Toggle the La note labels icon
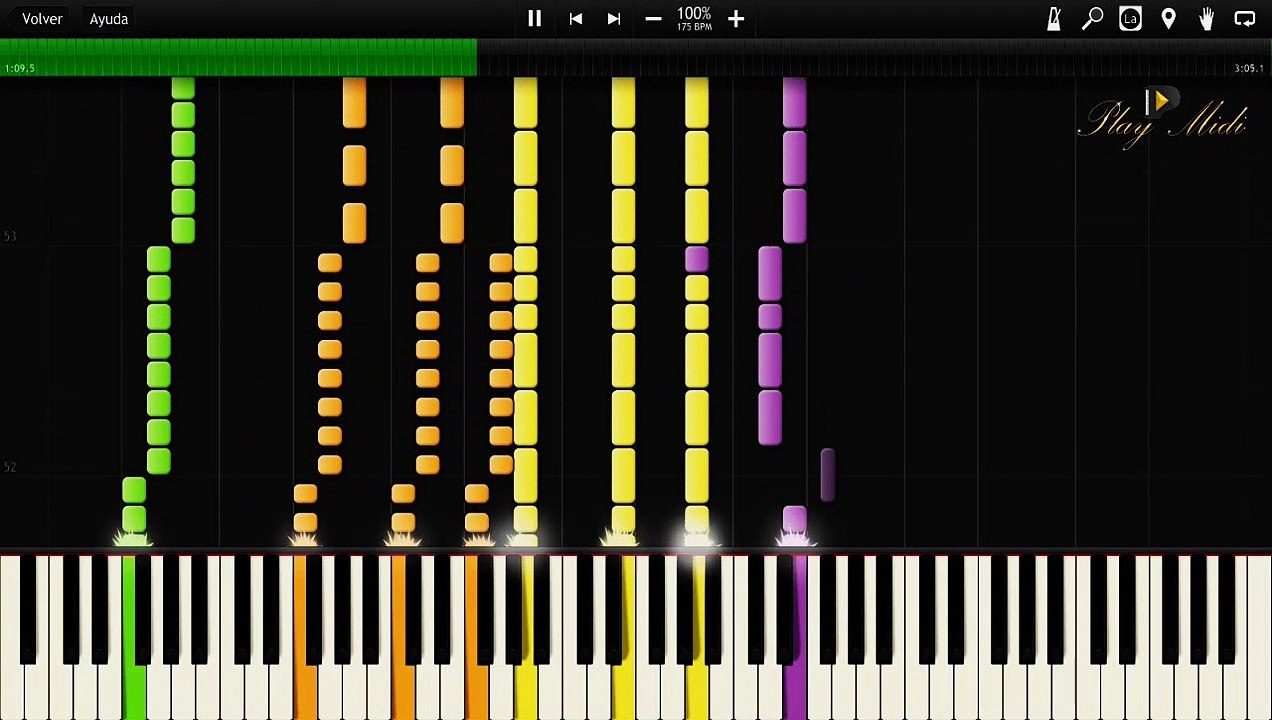 coord(1130,18)
